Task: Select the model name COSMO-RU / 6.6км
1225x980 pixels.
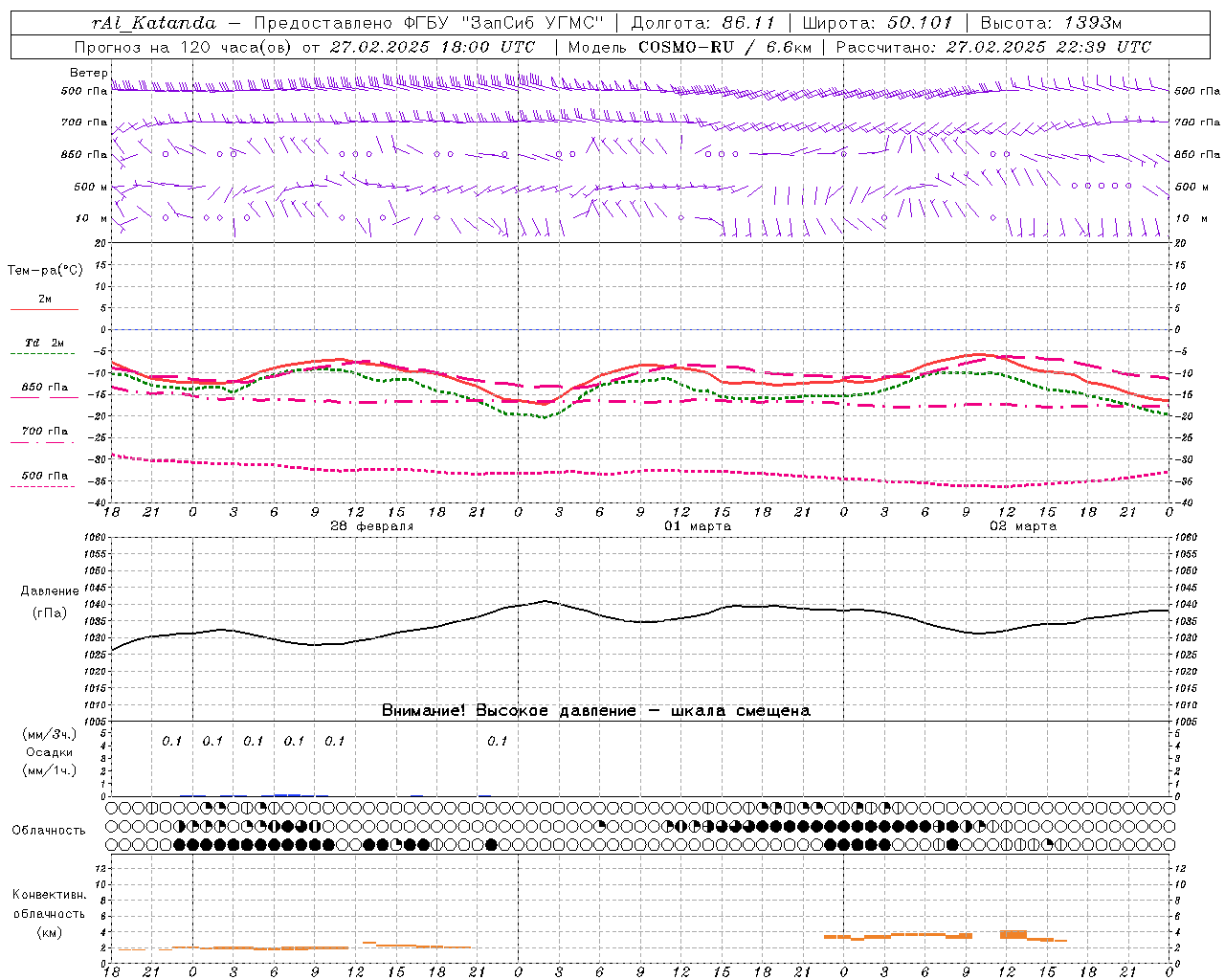Action: click(x=724, y=47)
